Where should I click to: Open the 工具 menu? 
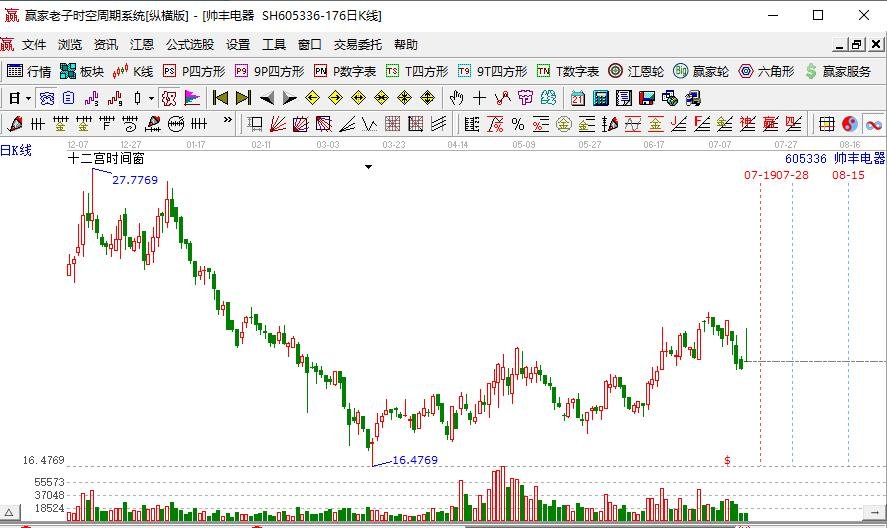click(274, 45)
